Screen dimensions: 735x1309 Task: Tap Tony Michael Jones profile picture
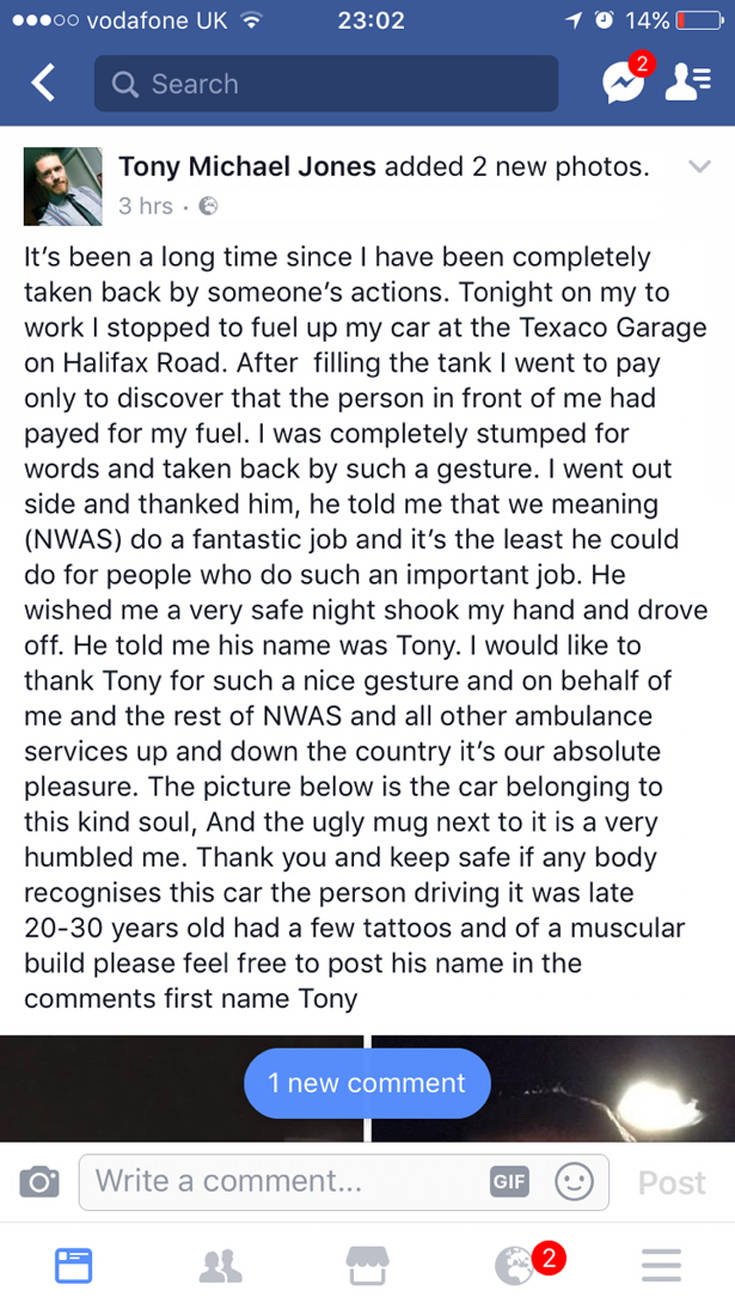62,186
